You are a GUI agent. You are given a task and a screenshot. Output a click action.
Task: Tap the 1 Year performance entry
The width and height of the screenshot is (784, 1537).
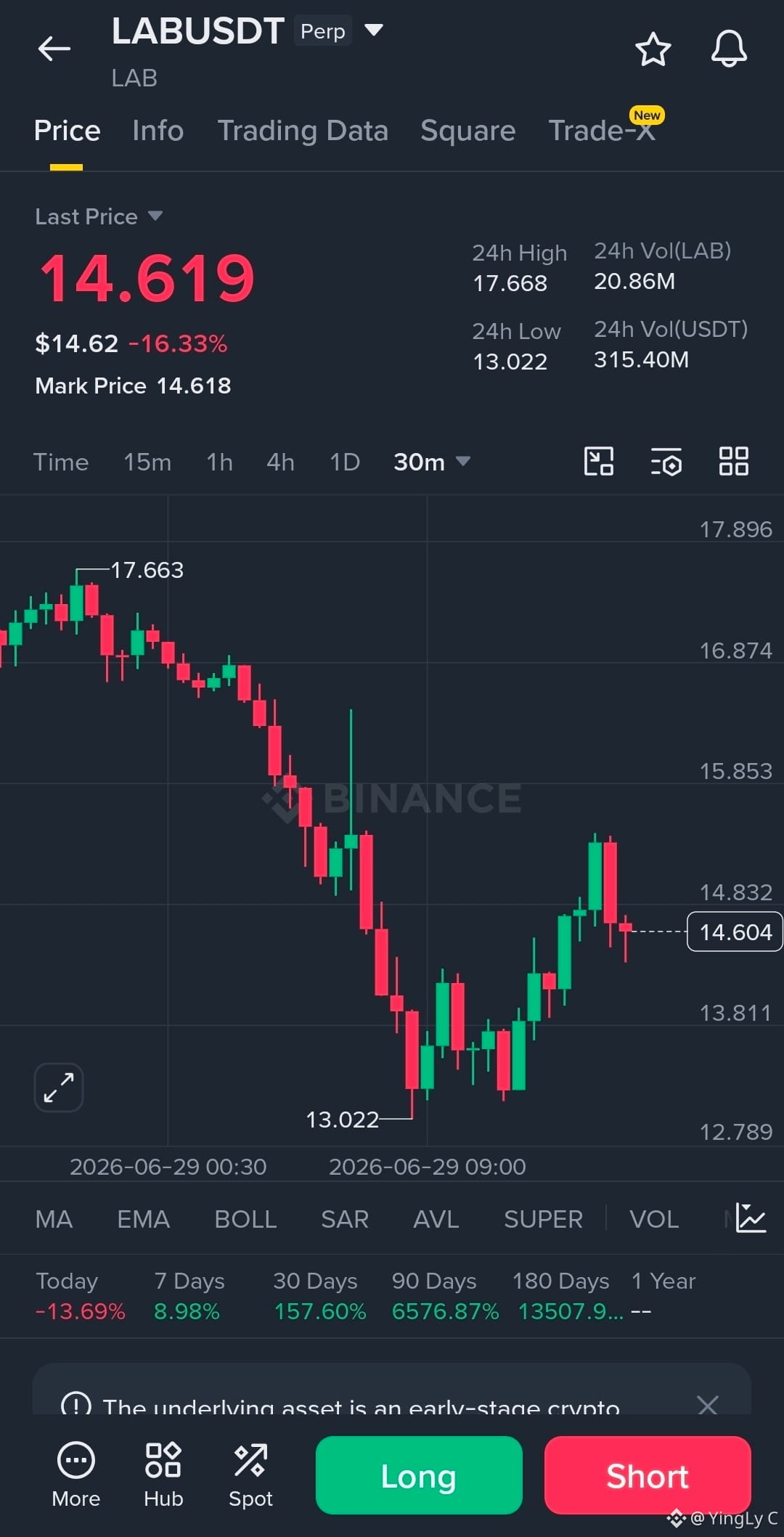[x=663, y=1297]
